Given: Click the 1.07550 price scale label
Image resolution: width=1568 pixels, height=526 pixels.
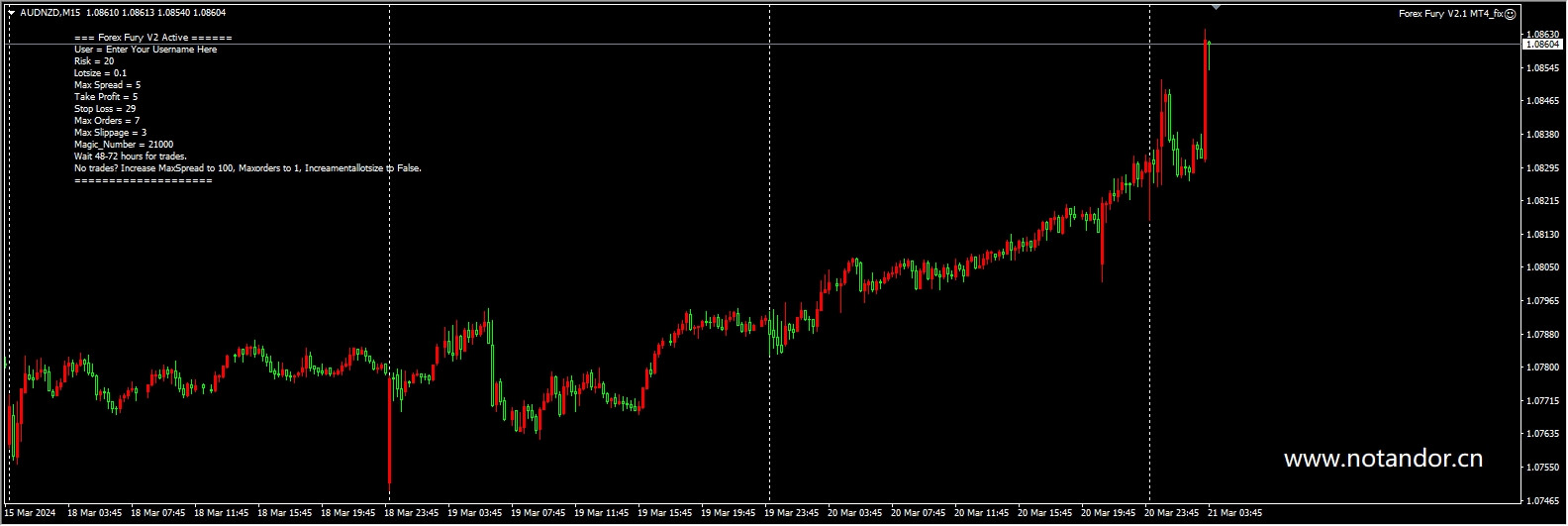Looking at the screenshot, I should pos(1541,468).
